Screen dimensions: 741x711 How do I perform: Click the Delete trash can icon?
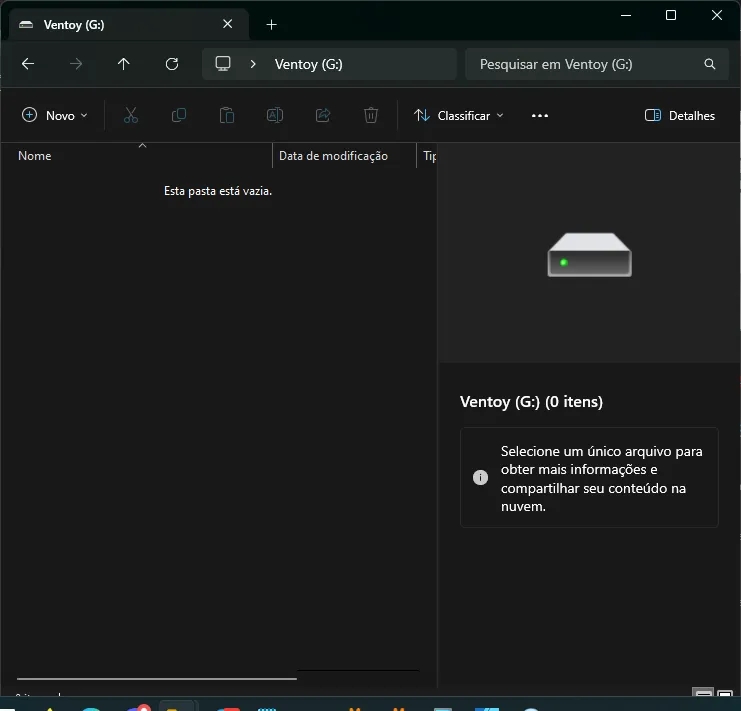pos(371,116)
